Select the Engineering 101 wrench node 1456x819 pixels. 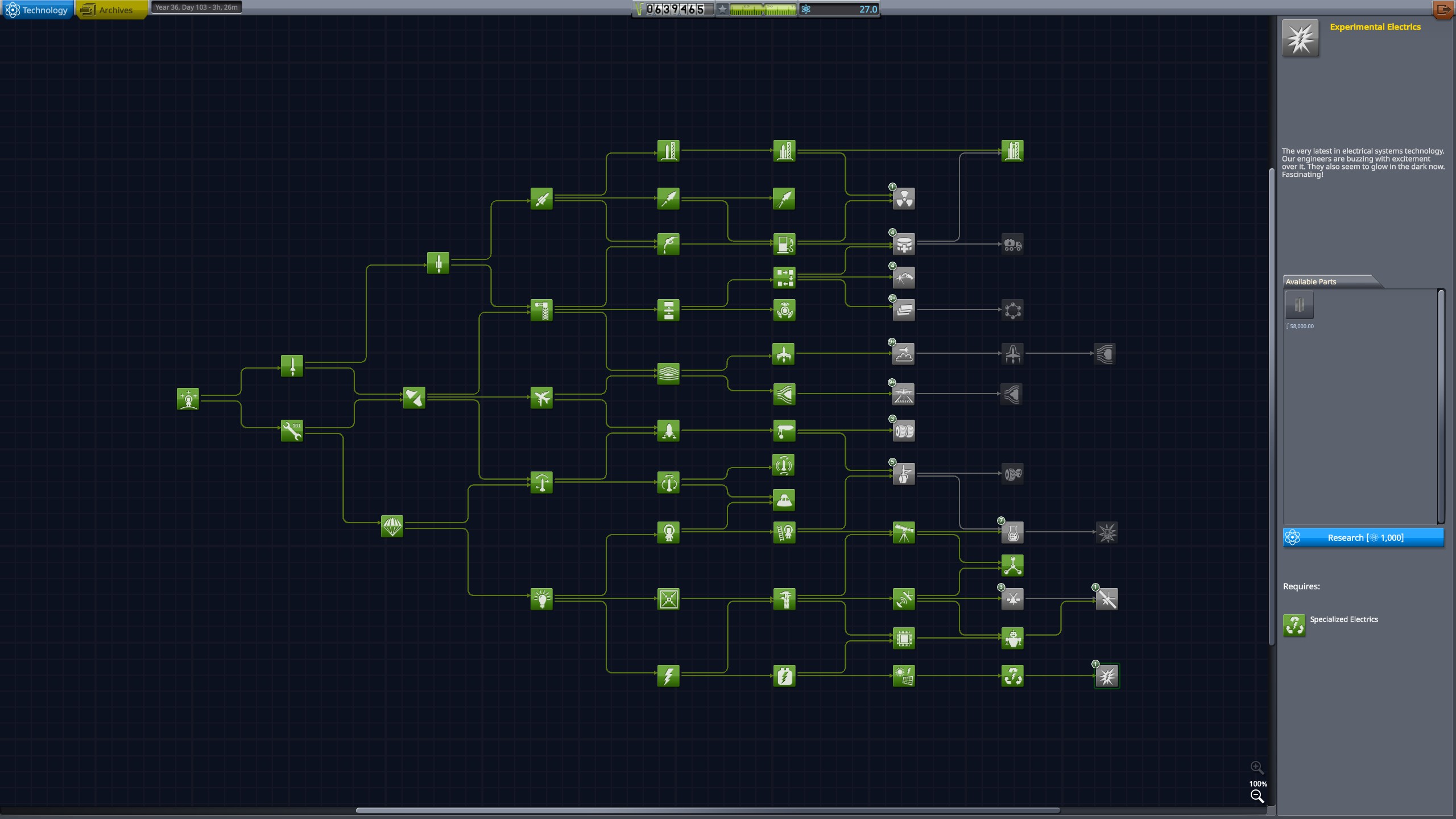click(292, 431)
